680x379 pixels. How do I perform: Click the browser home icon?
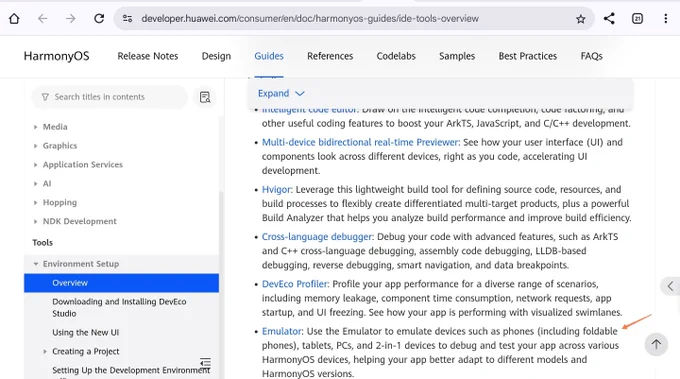pyautogui.click(x=14, y=19)
